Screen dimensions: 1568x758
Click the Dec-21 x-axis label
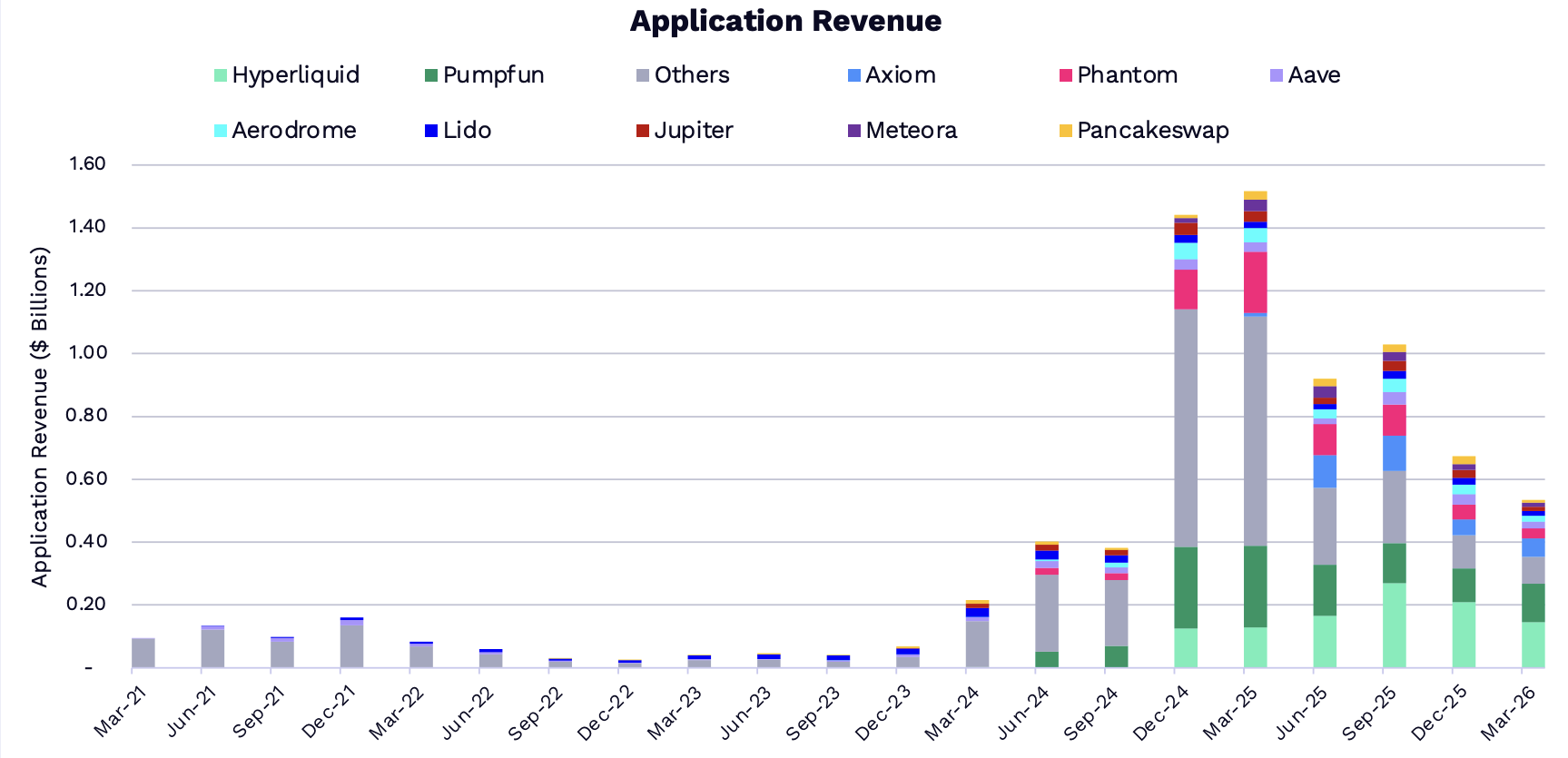point(329,712)
